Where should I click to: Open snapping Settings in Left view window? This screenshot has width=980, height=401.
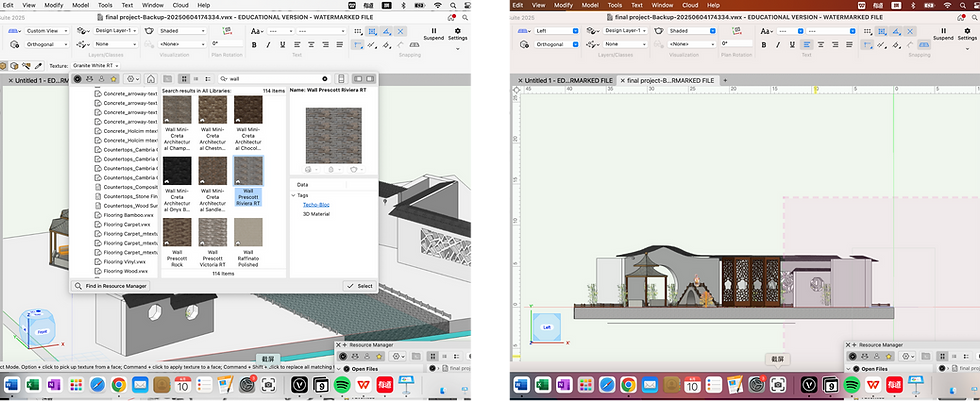pos(968,34)
